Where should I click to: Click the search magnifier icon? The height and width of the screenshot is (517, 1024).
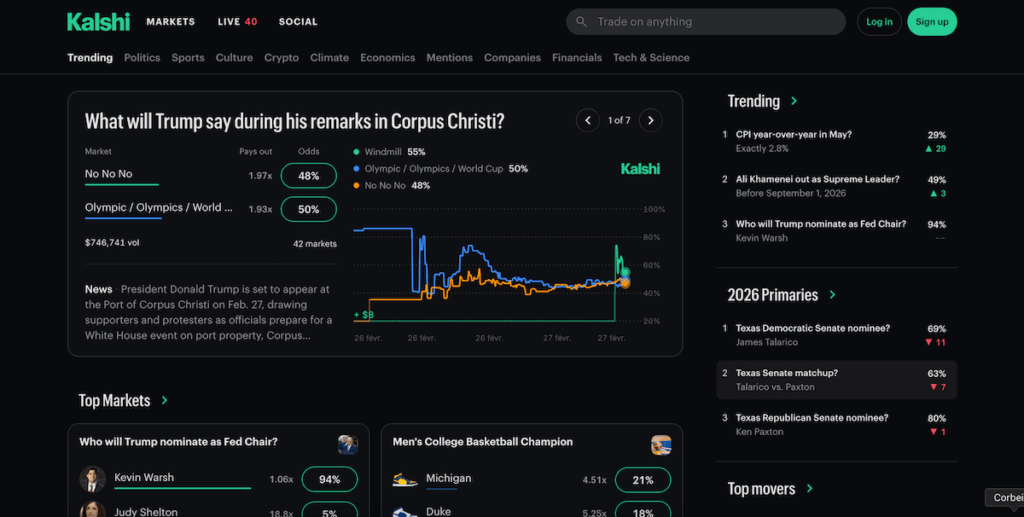pos(582,22)
